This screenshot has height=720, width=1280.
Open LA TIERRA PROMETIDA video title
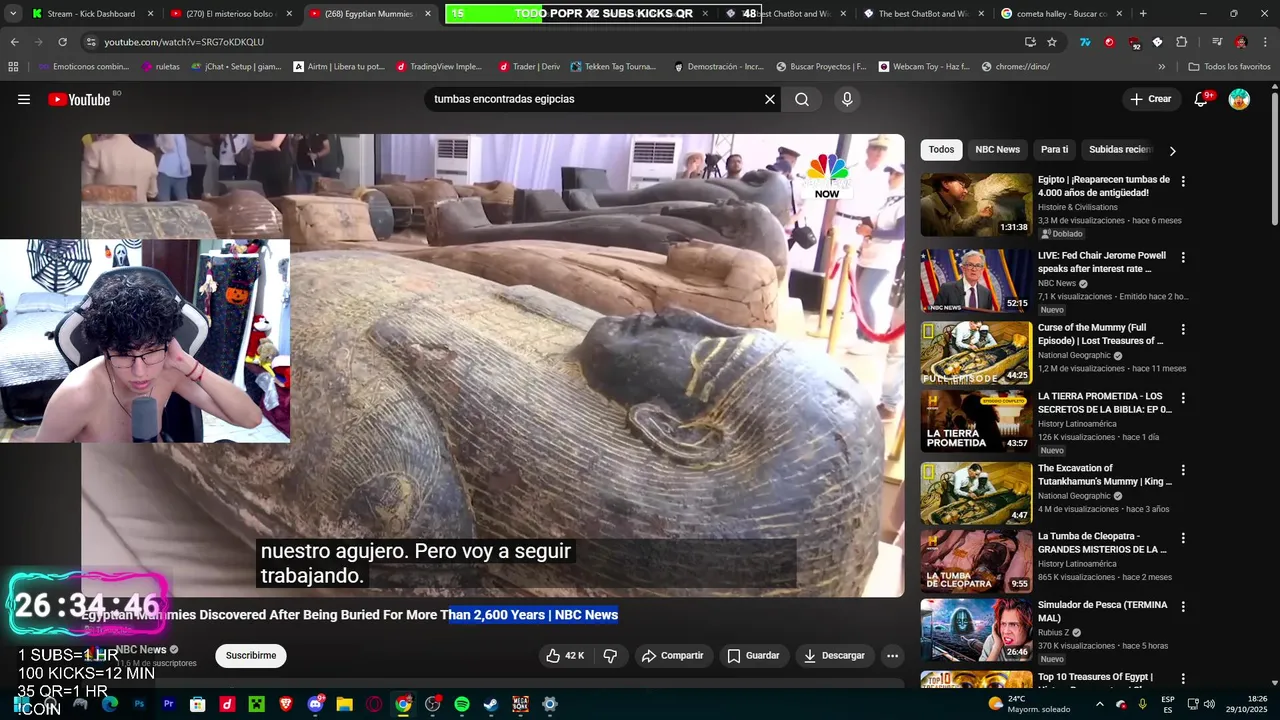[x=1104, y=402]
